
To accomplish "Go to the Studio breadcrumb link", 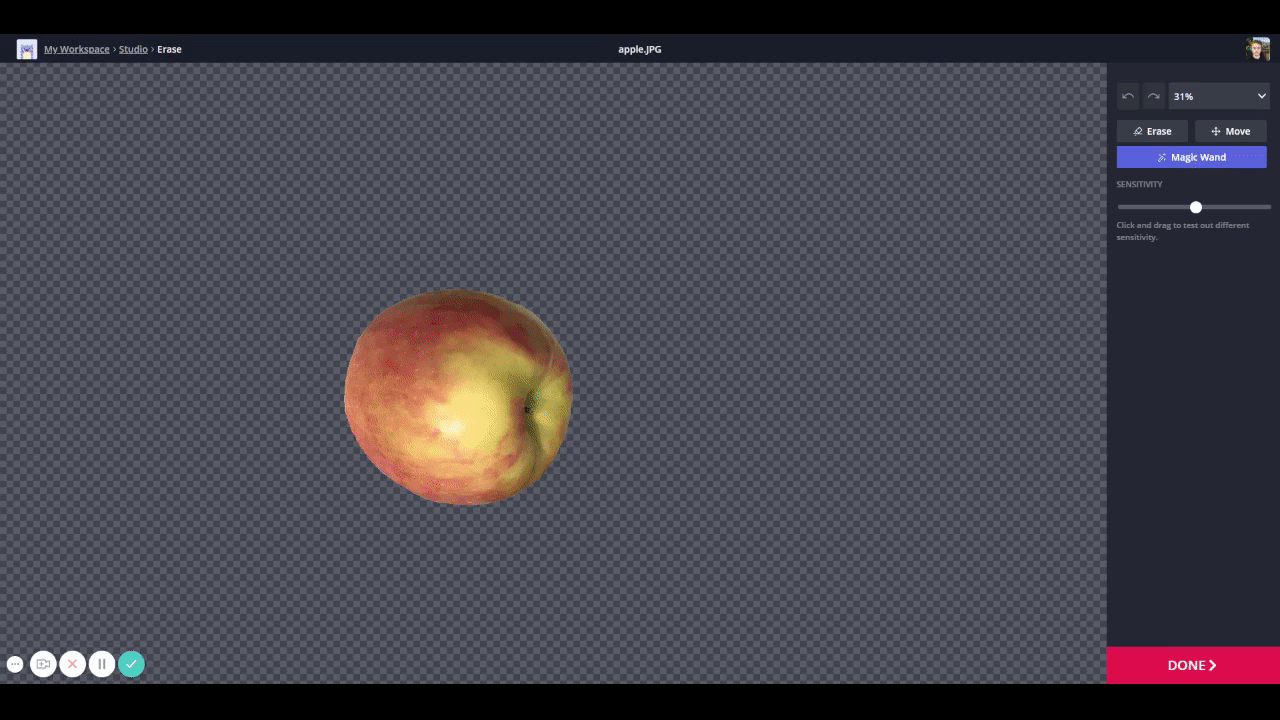I will click(x=133, y=49).
